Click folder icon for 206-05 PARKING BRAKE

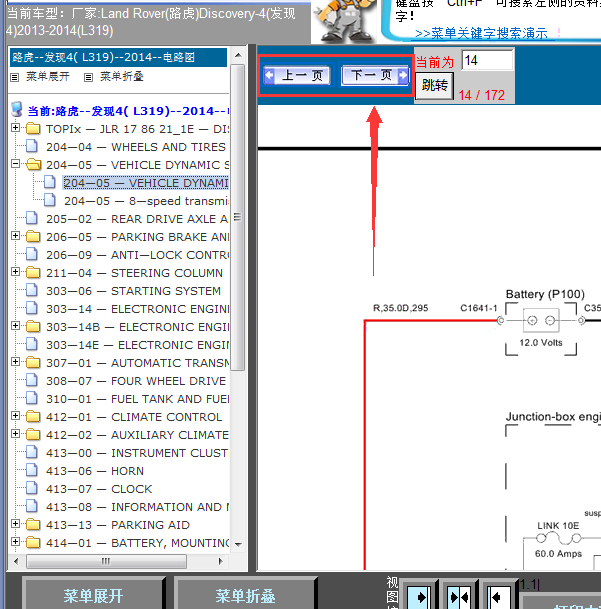(33, 237)
